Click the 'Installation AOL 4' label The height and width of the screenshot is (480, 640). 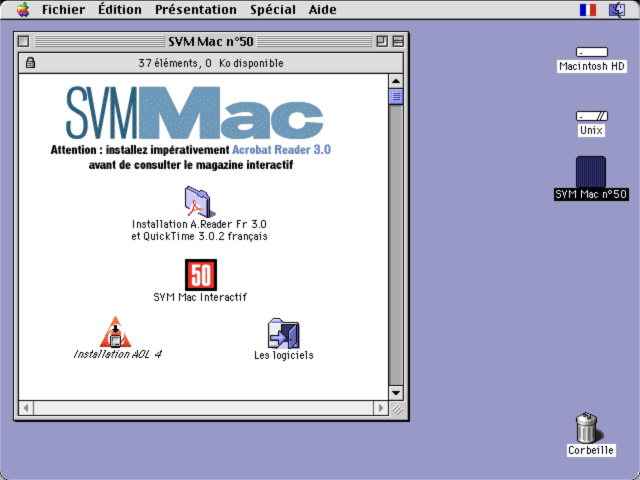tap(117, 354)
